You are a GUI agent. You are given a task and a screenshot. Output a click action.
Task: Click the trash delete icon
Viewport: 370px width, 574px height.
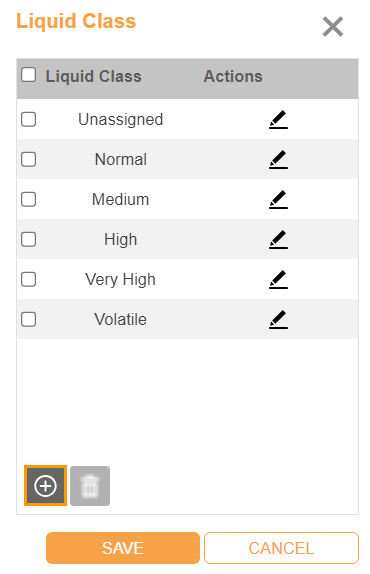90,486
